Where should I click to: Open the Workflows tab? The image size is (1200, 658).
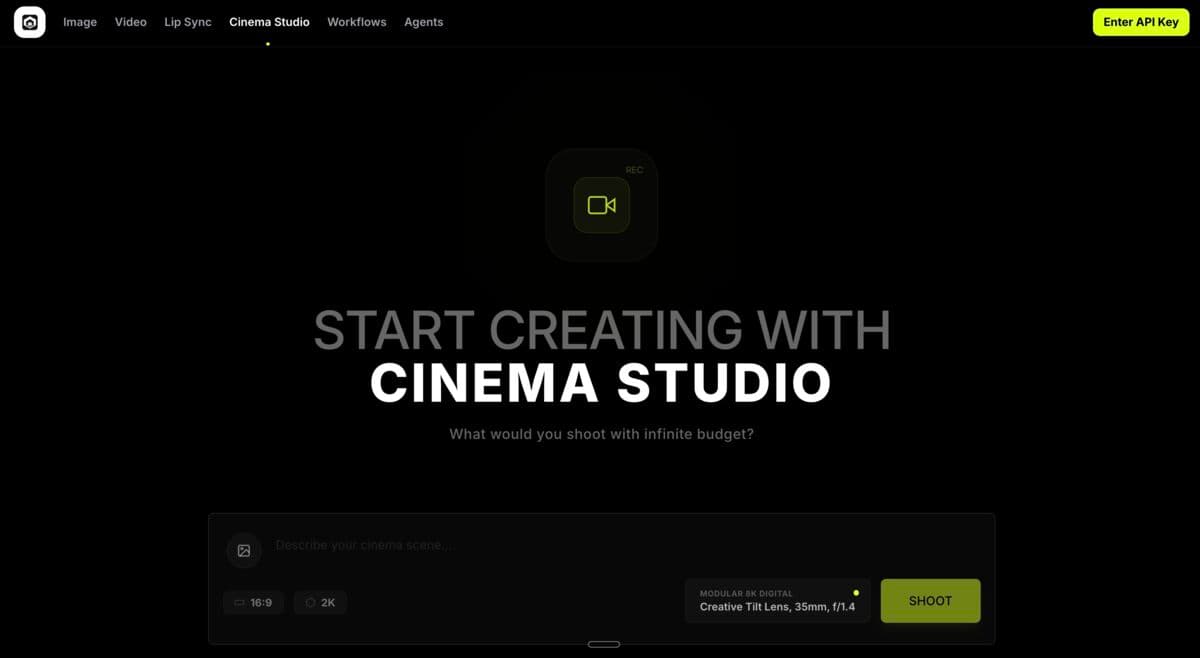(357, 22)
